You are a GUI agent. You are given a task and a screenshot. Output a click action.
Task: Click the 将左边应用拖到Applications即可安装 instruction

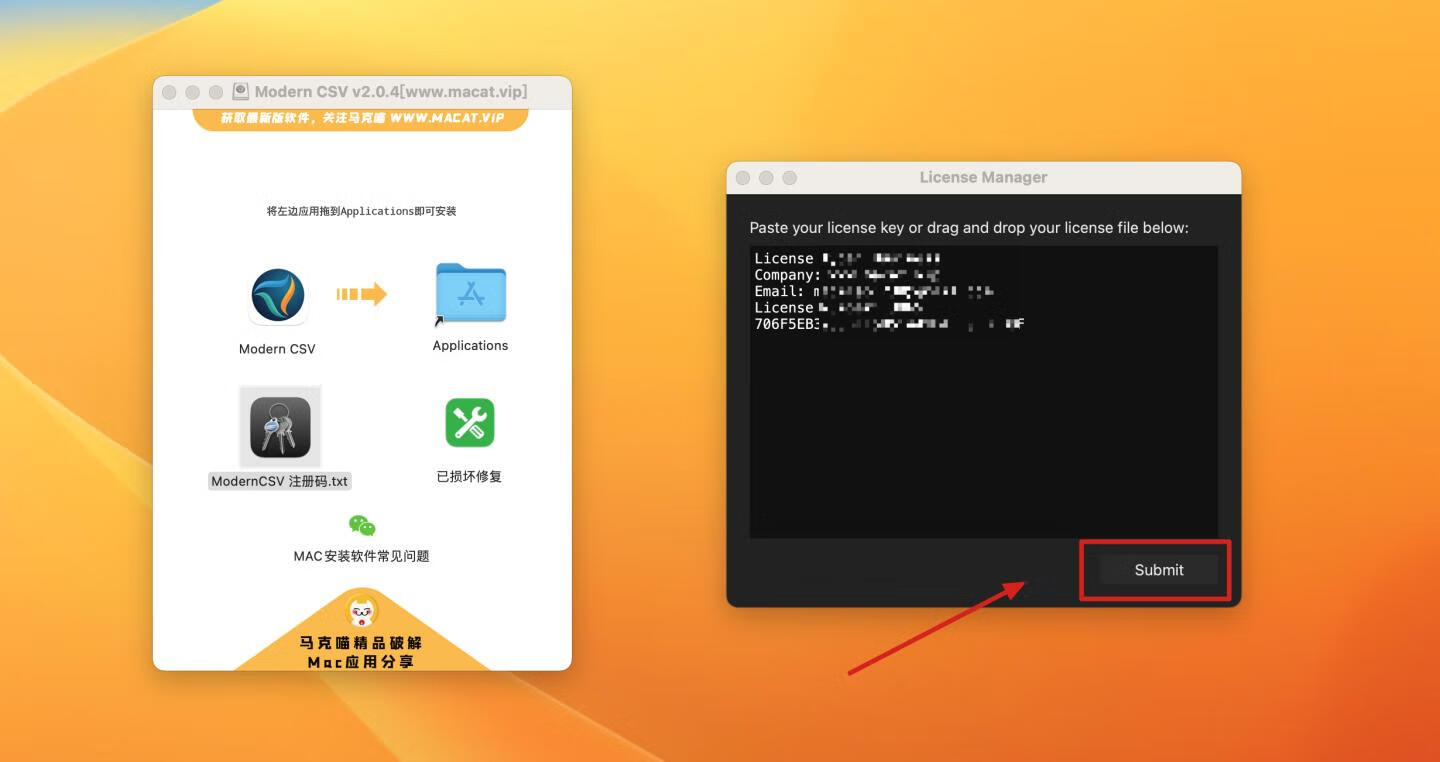pos(361,211)
